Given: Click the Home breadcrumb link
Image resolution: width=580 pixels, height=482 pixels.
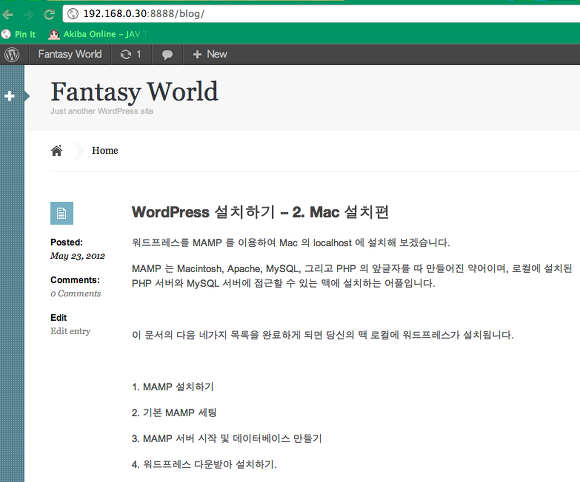Looking at the screenshot, I should tap(105, 151).
